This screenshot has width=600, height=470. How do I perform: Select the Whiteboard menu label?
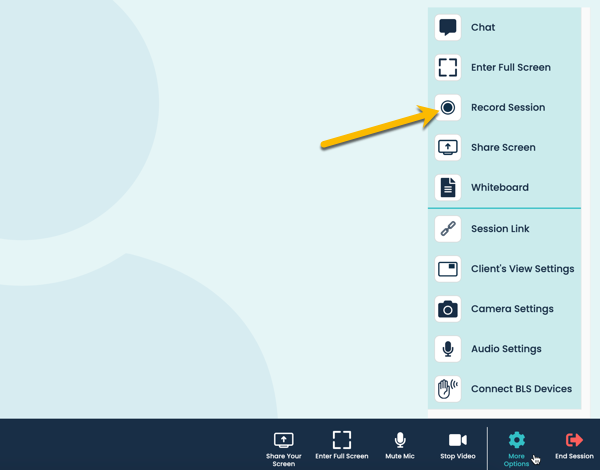[x=500, y=188]
